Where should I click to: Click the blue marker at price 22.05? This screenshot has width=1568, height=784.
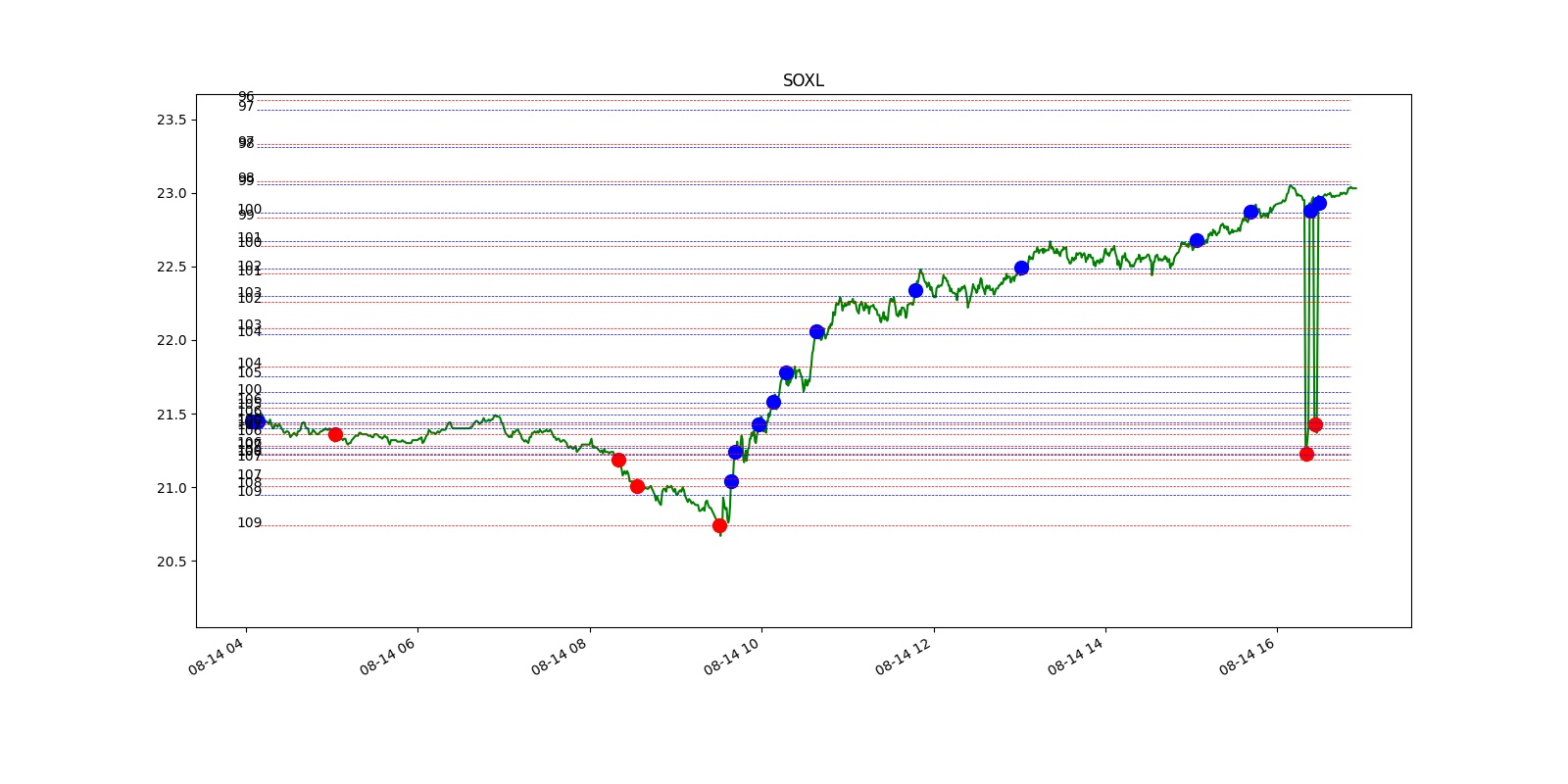coord(816,331)
